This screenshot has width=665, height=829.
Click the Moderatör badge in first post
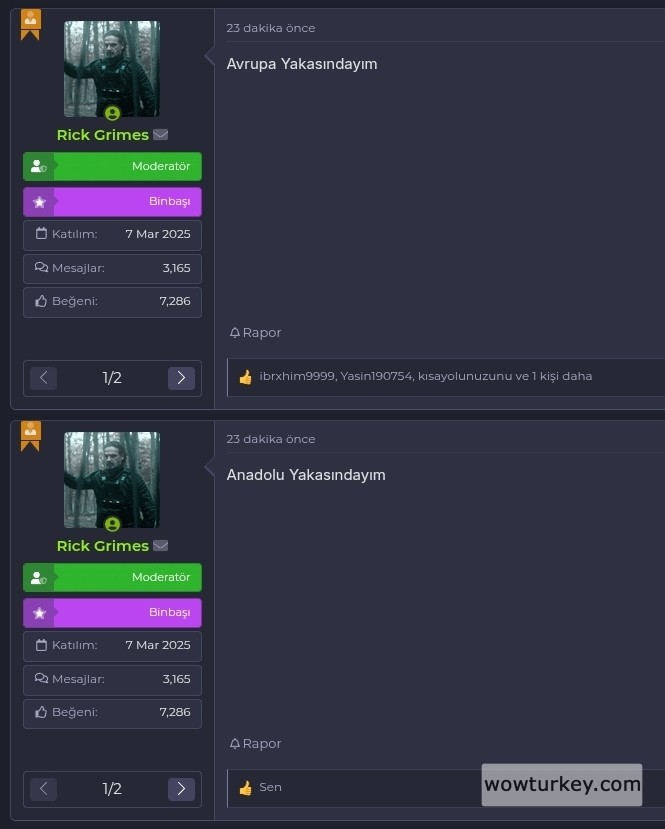[x=112, y=167]
